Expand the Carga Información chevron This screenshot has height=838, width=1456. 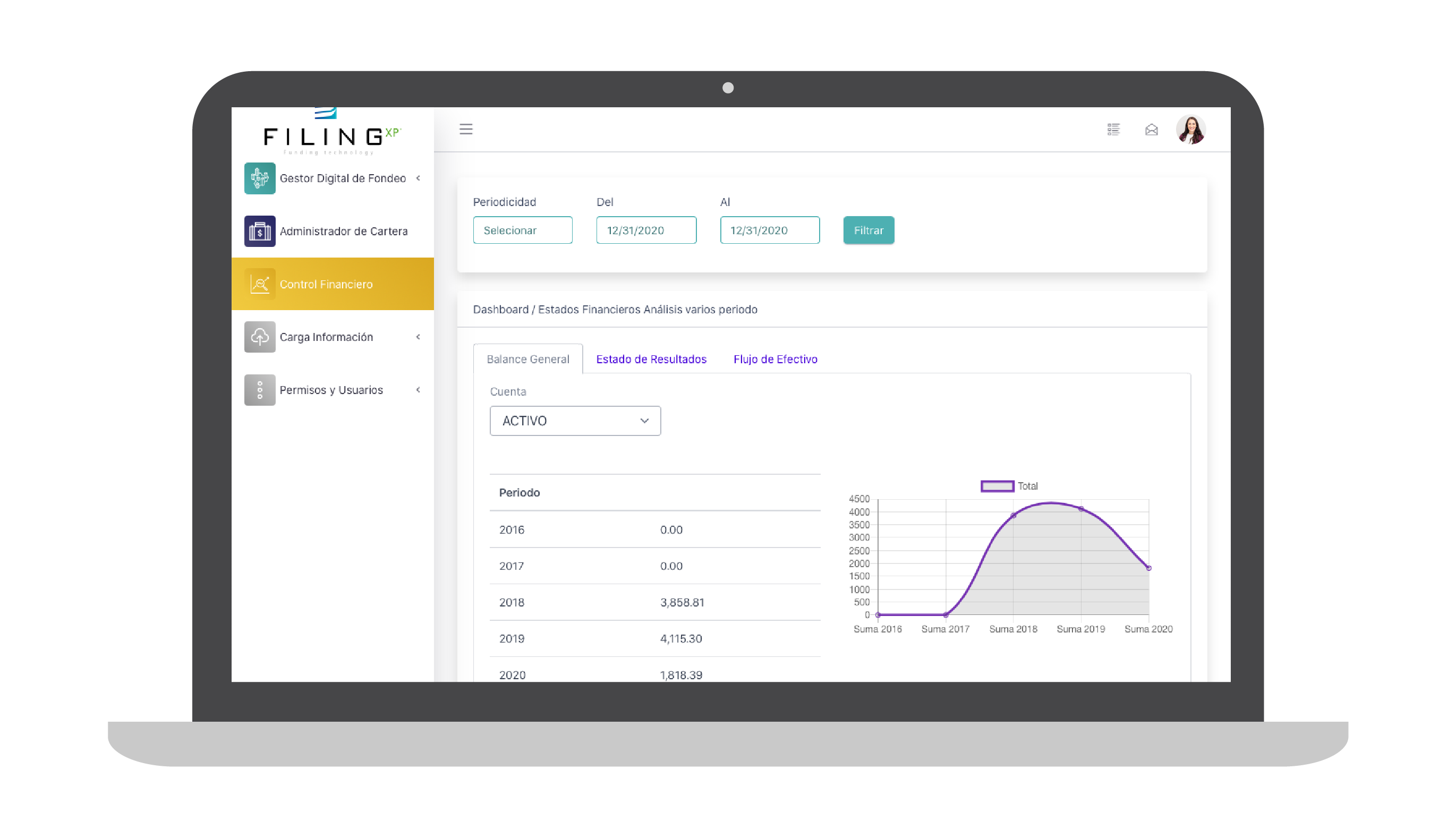pos(419,337)
